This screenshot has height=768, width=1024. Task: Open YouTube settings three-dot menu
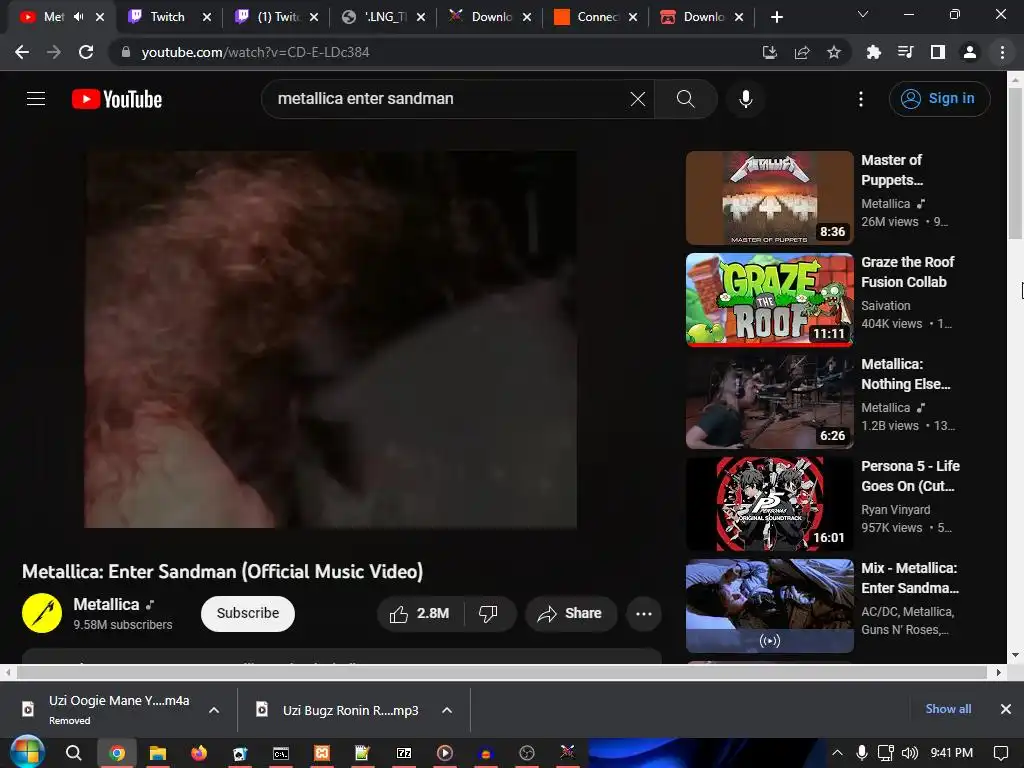(861, 99)
